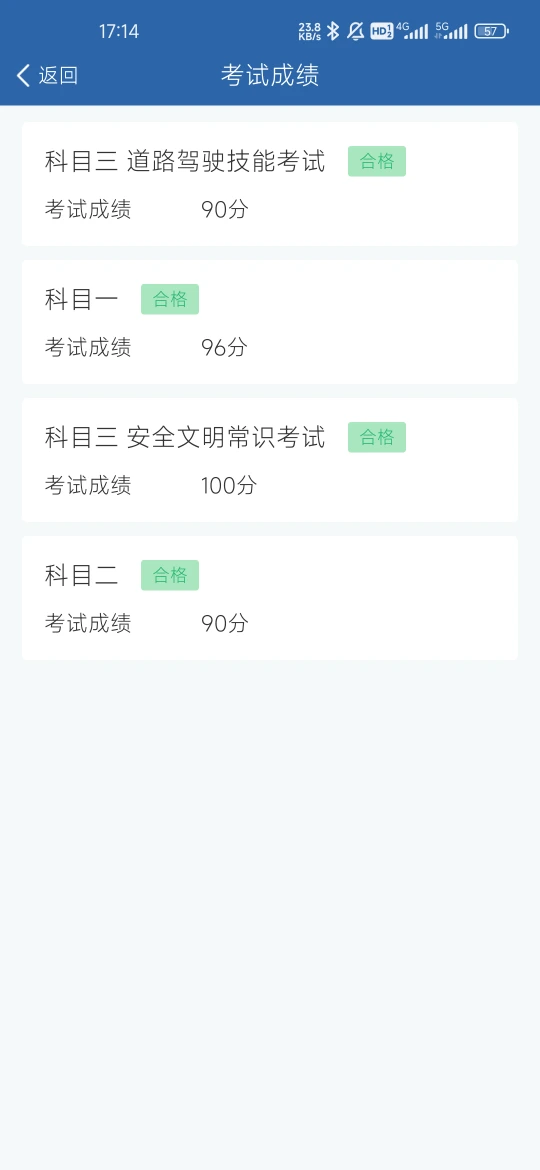
Task: Tap the HD call status icon
Action: point(381,31)
